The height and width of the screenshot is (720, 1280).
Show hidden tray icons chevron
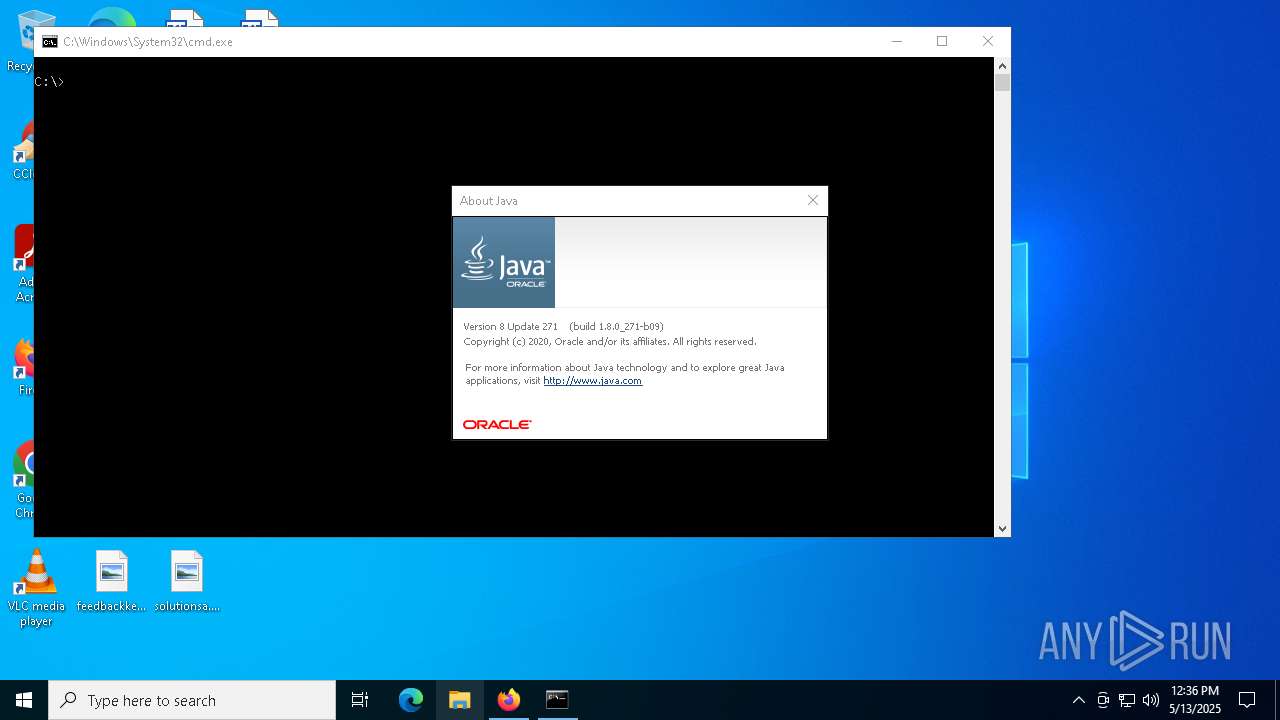pyautogui.click(x=1078, y=700)
